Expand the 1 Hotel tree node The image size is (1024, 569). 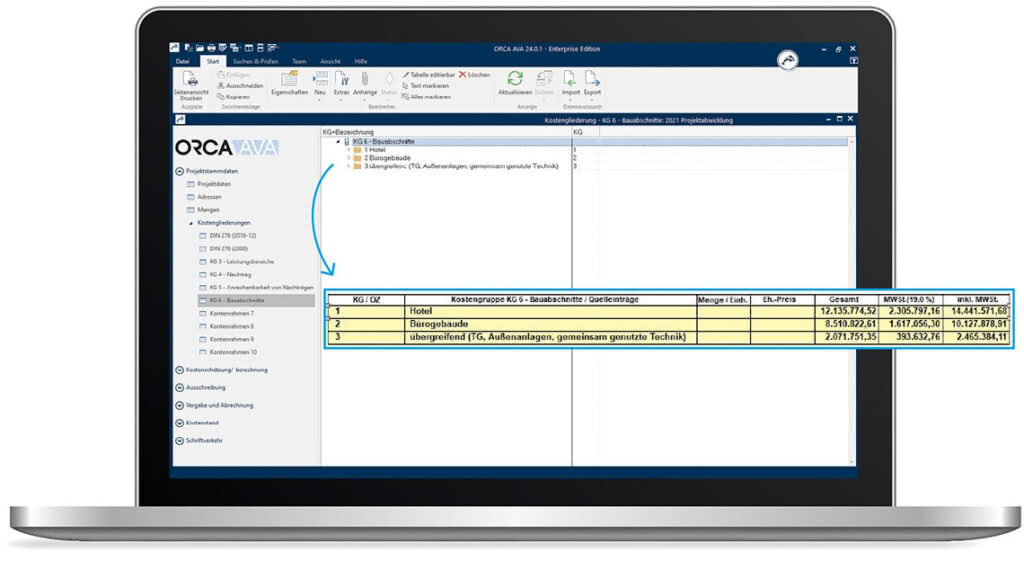coord(349,150)
